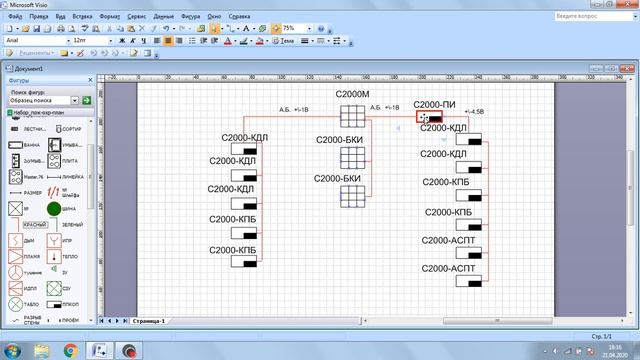
Task: Open the Вид menu
Action: coord(60,17)
